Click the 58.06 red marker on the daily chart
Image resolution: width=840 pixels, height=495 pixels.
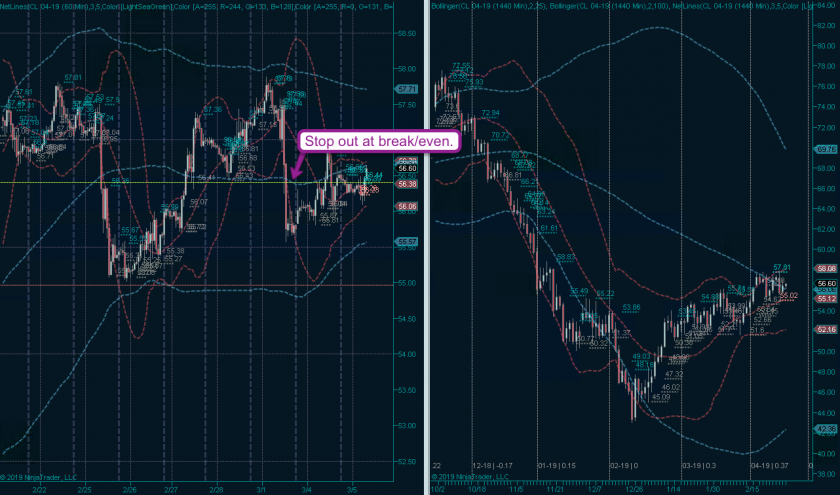coord(826,269)
